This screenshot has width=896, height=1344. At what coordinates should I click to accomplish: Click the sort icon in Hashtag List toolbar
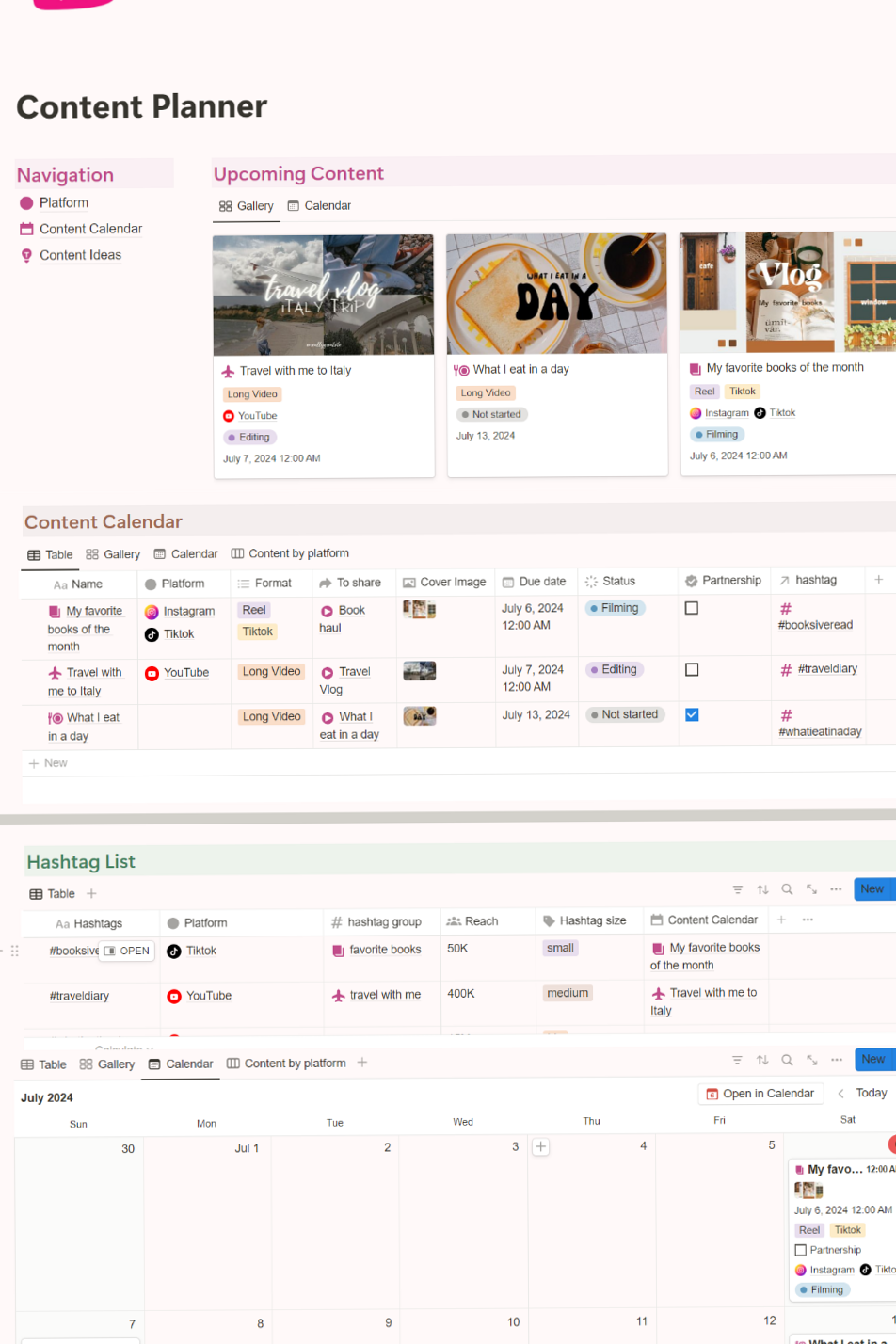point(762,889)
